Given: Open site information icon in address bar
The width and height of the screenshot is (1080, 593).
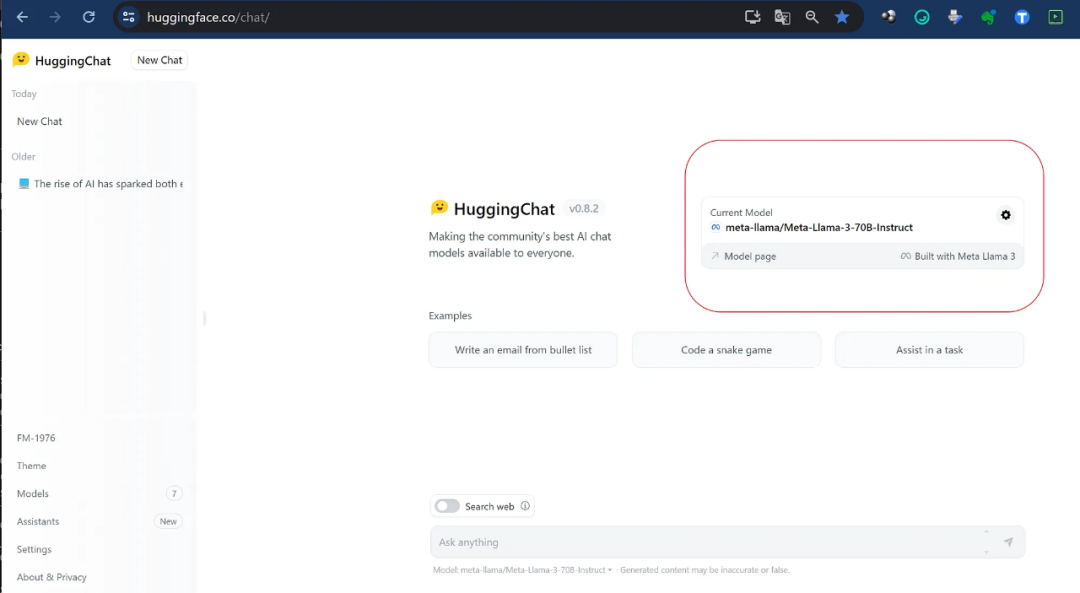Looking at the screenshot, I should [129, 17].
